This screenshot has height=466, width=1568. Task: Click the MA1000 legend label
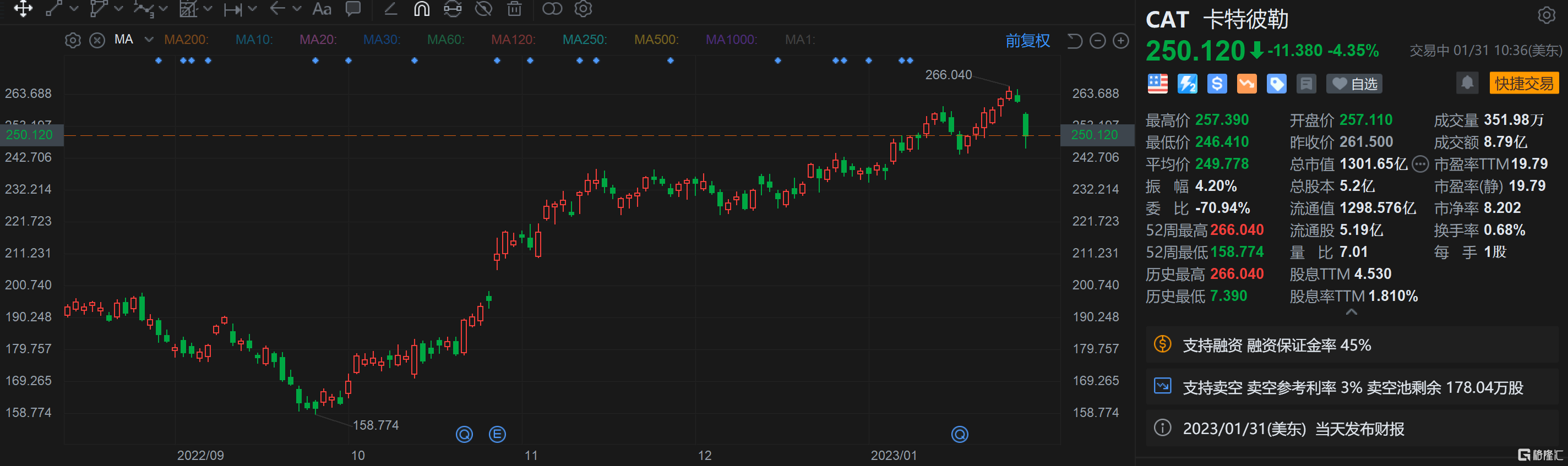(x=731, y=40)
